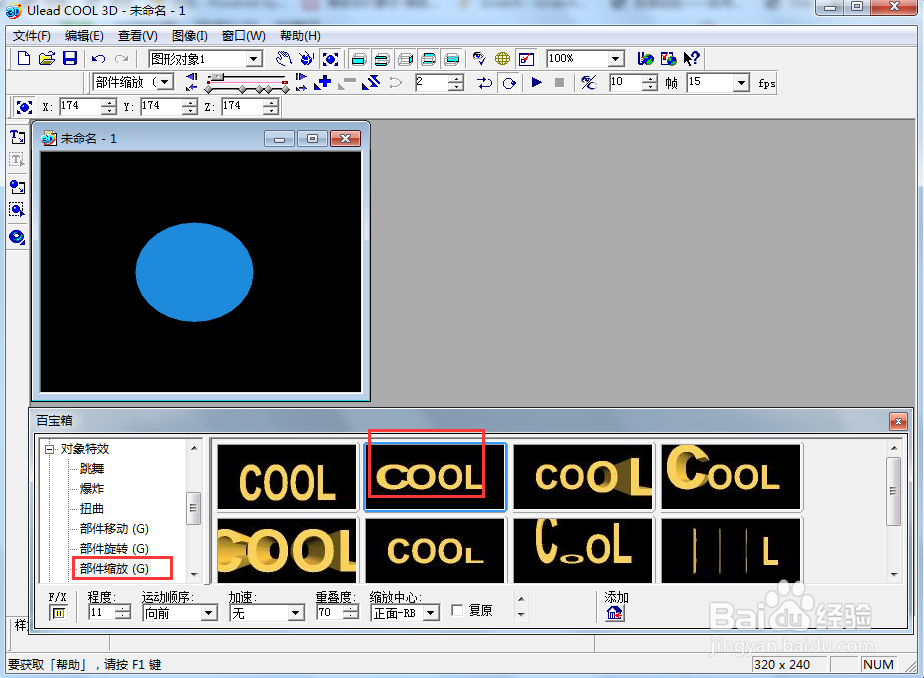Screen dimensions: 924x678
Task: Select 部件缩放 (G) in effects tree
Action: point(114,569)
